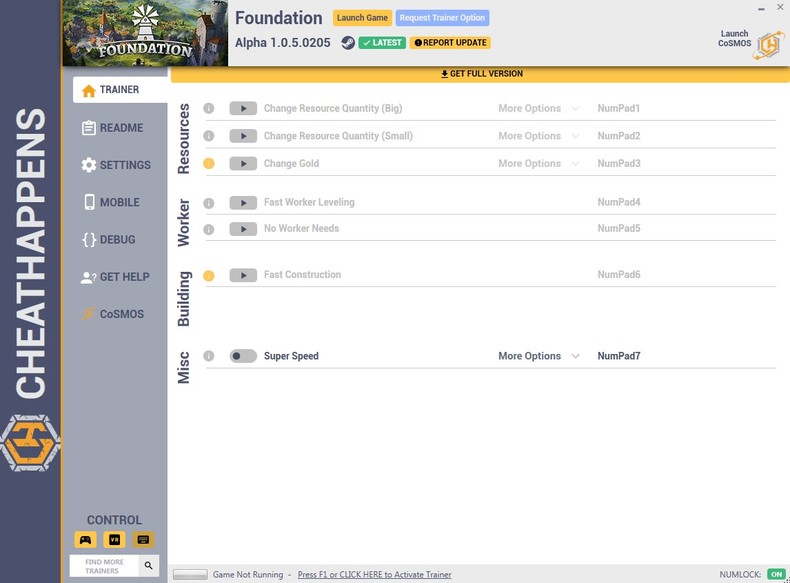Open the GET HELP tab
This screenshot has width=790, height=583.
coord(115,277)
